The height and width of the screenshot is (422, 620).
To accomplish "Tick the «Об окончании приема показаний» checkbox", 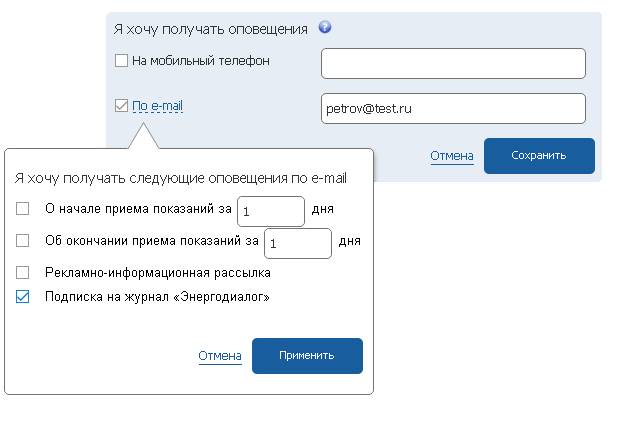I will [23, 240].
